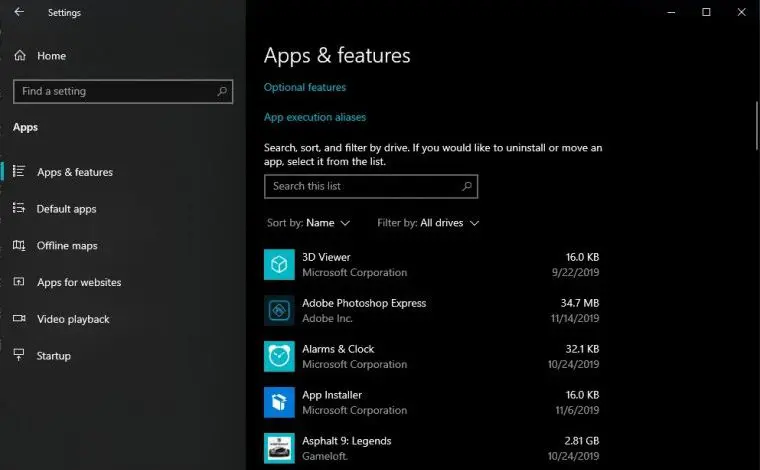Click the Video playback camera icon
Viewport: 760px width, 470px height.
pyautogui.click(x=19, y=318)
